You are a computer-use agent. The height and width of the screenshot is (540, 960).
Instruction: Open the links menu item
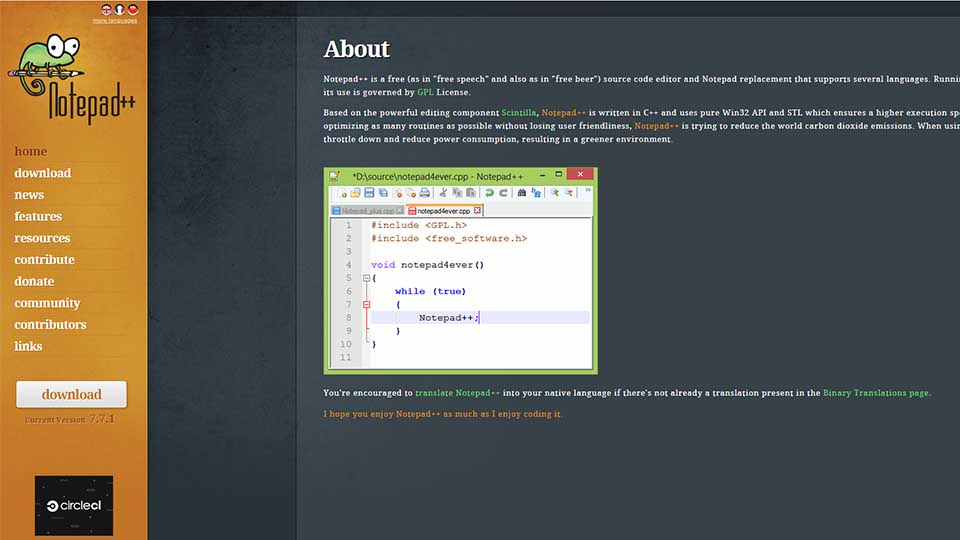pyautogui.click(x=28, y=346)
